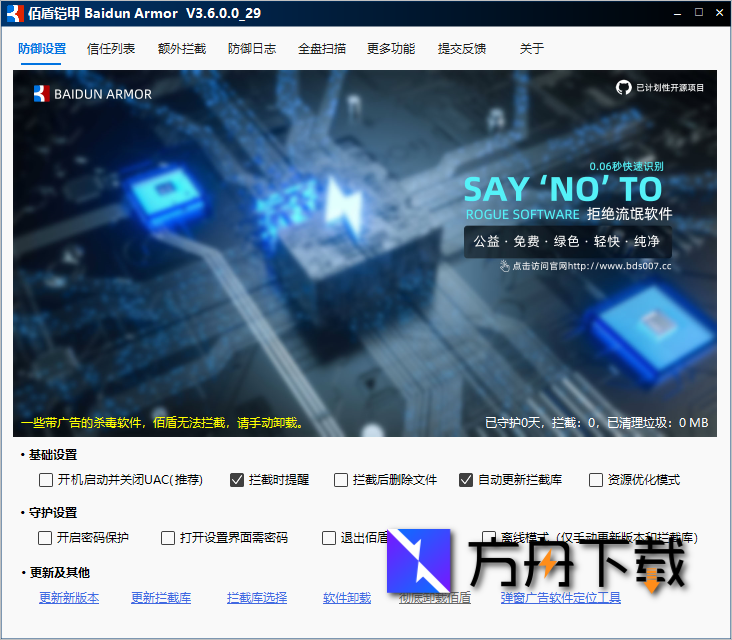Enable 打开设置界面需密码 checkbox
The image size is (732, 640).
(x=168, y=538)
